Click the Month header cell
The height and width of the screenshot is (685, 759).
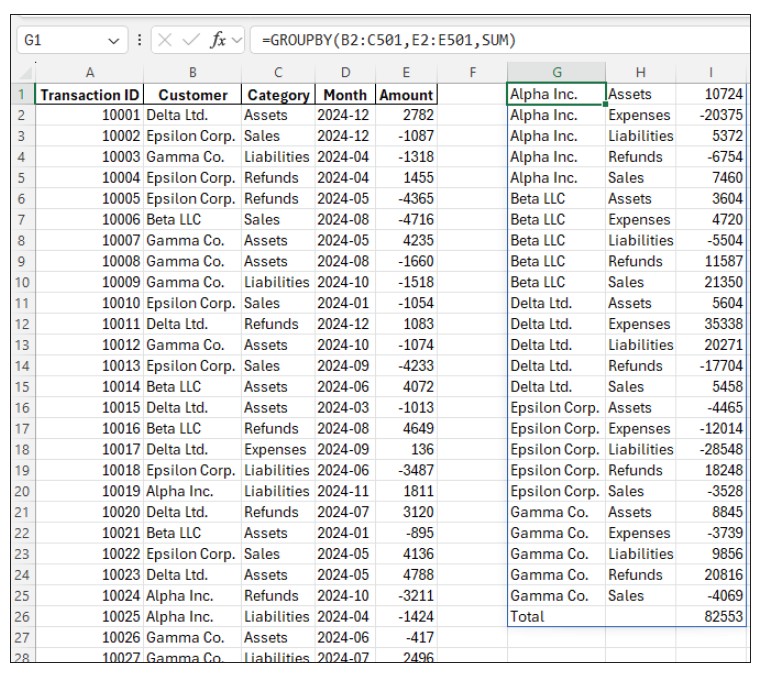(x=345, y=94)
